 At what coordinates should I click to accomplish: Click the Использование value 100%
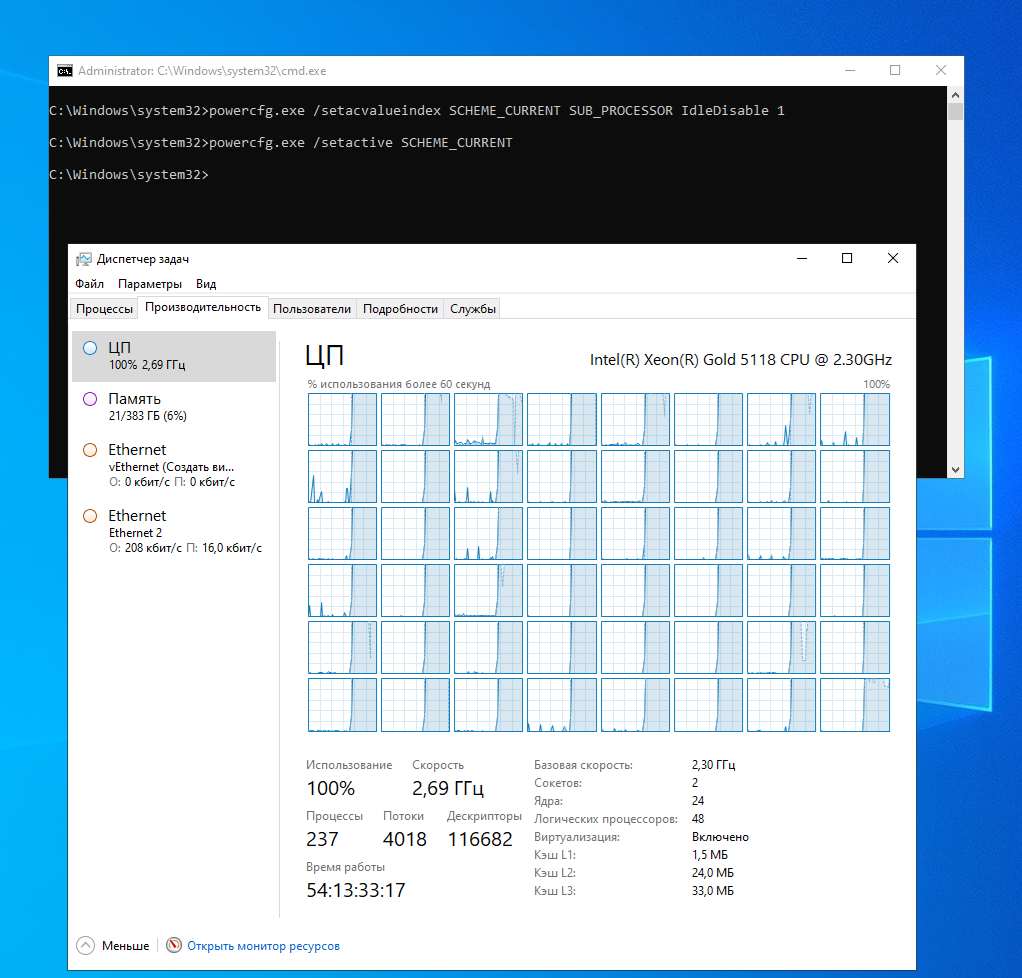(330, 788)
